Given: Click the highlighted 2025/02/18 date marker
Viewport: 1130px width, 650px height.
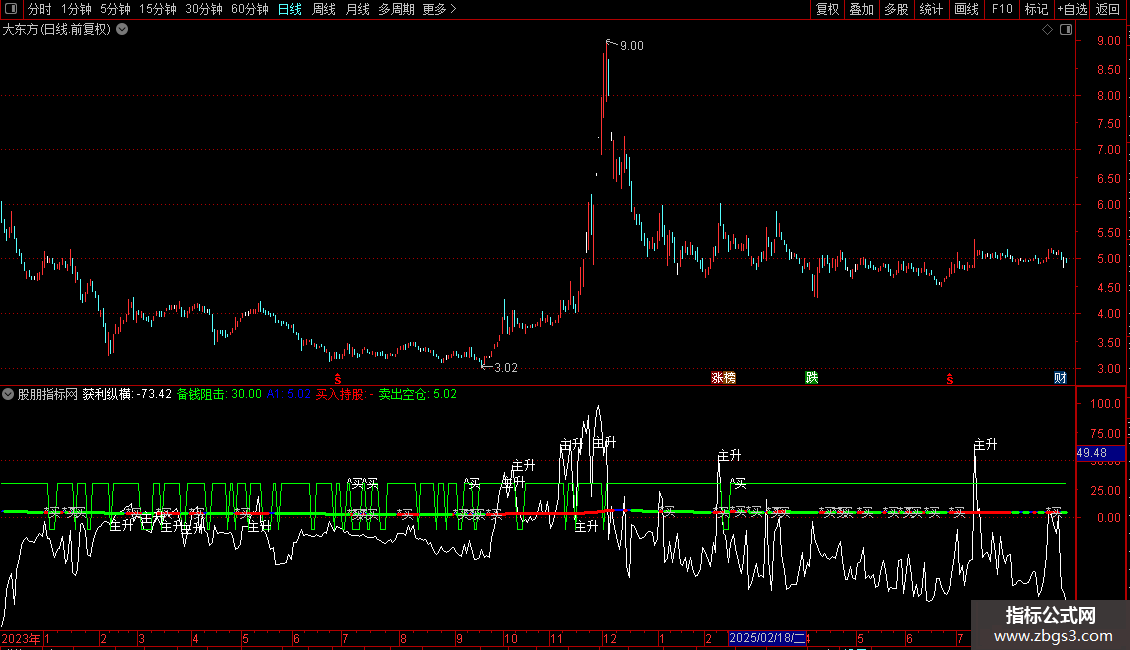Looking at the screenshot, I should pyautogui.click(x=768, y=638).
